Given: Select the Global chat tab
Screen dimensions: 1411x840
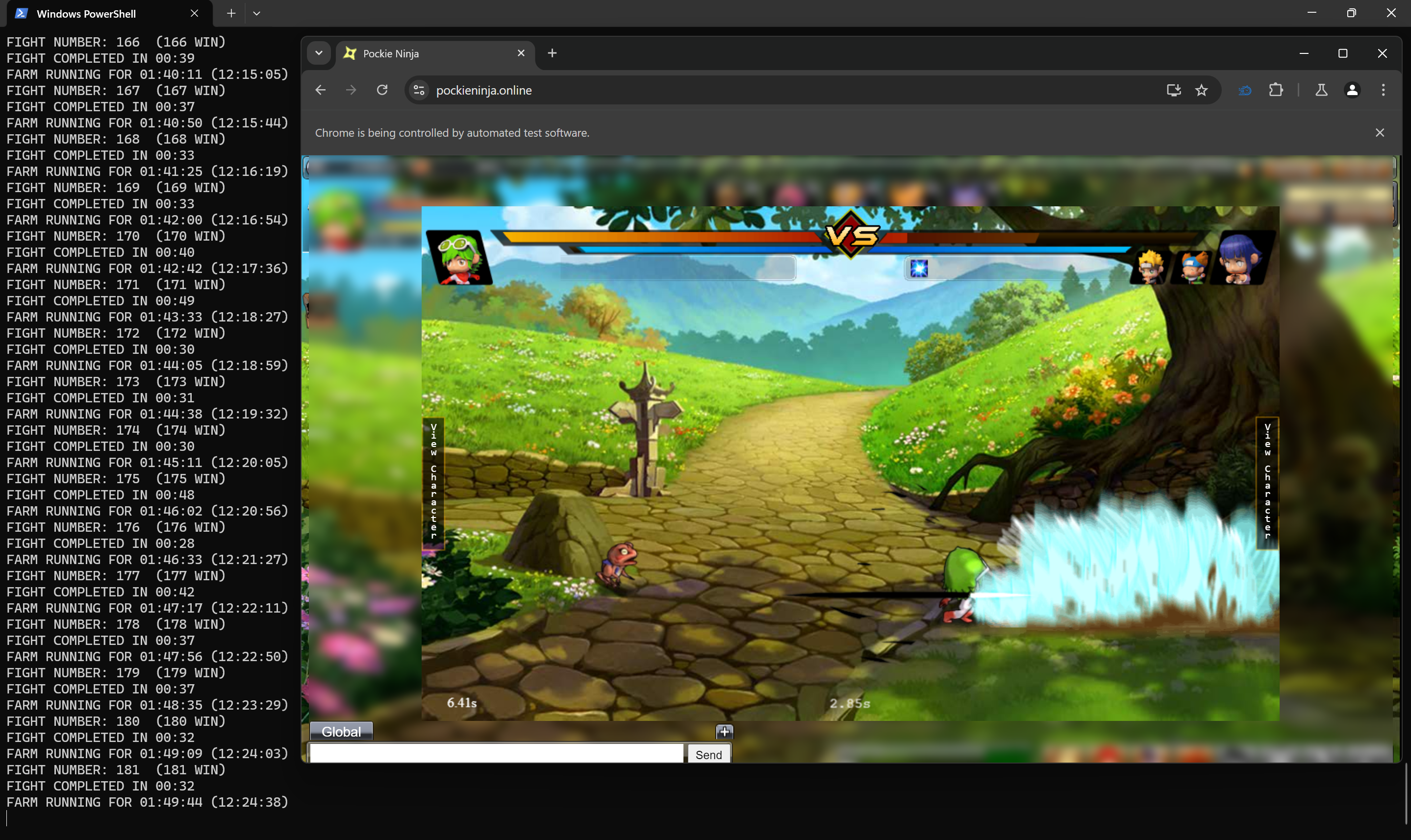Looking at the screenshot, I should click(341, 731).
